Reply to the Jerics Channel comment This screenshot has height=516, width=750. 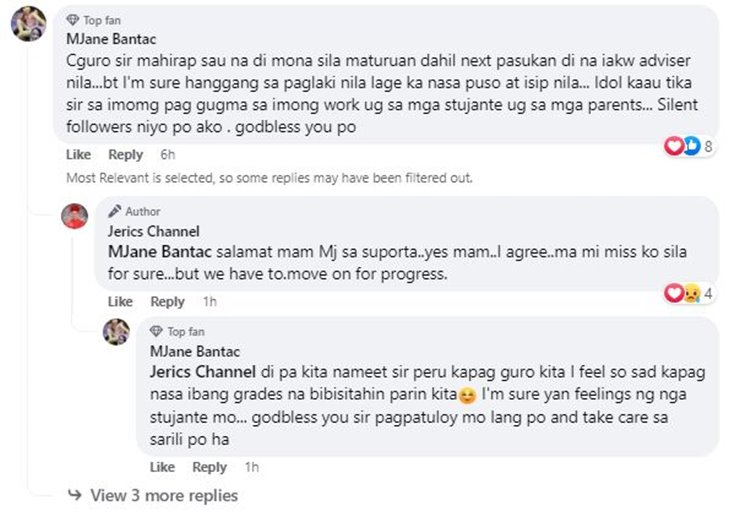(167, 302)
